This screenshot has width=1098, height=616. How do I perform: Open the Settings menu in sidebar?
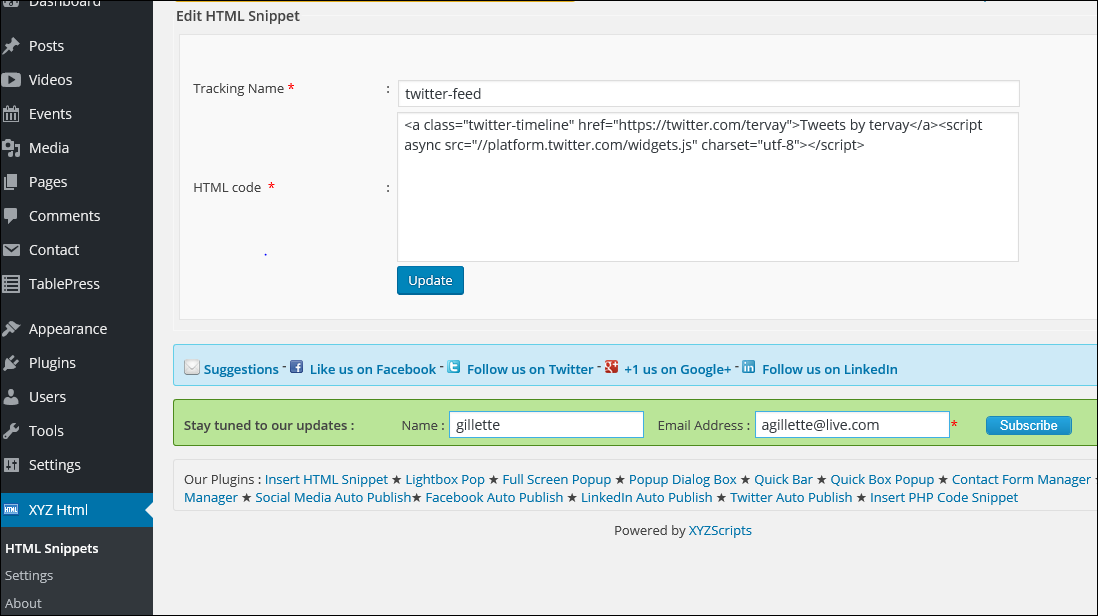click(x=54, y=465)
